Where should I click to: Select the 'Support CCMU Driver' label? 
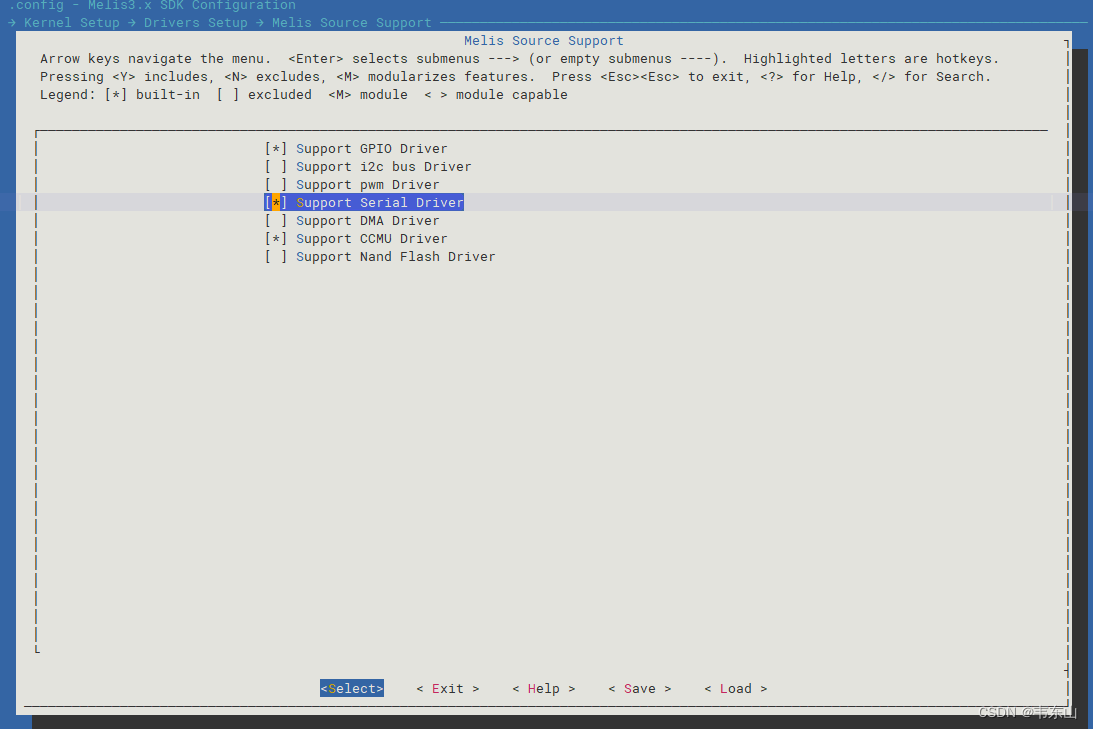tap(372, 239)
